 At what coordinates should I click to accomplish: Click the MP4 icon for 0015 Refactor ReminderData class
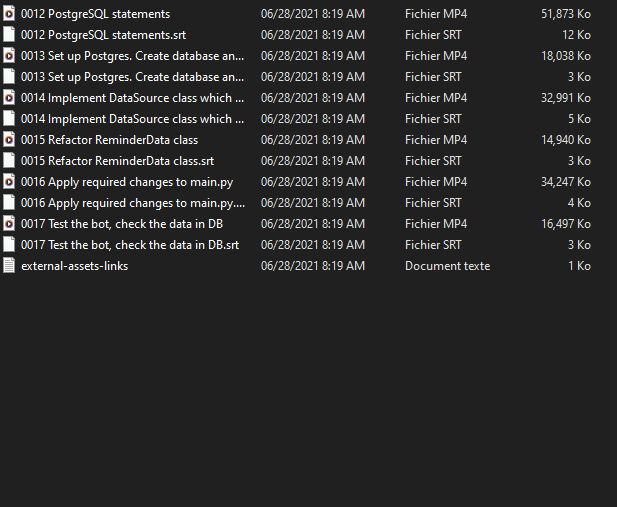[9, 140]
